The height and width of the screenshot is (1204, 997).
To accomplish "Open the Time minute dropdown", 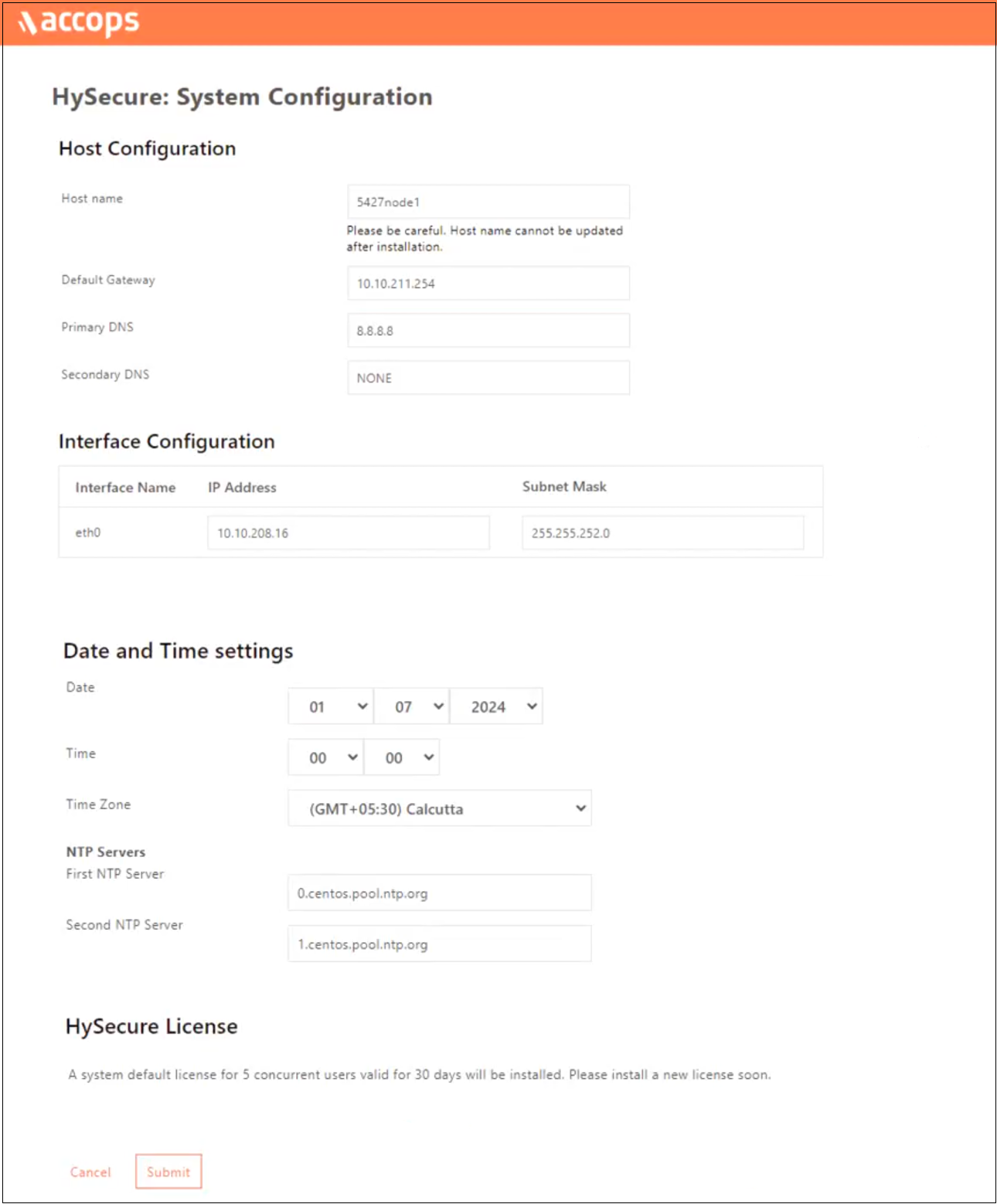I will pyautogui.click(x=402, y=757).
